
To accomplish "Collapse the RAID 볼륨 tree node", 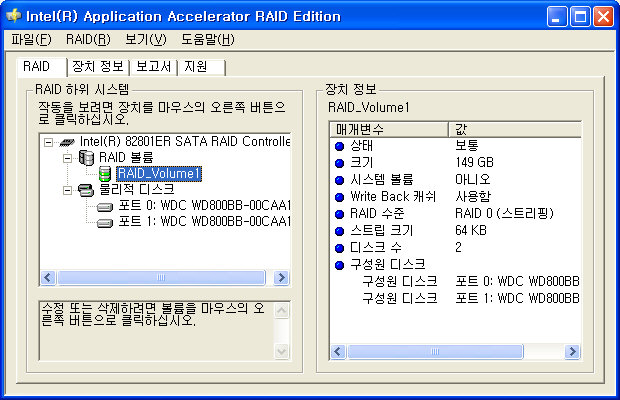I will pyautogui.click(x=68, y=158).
